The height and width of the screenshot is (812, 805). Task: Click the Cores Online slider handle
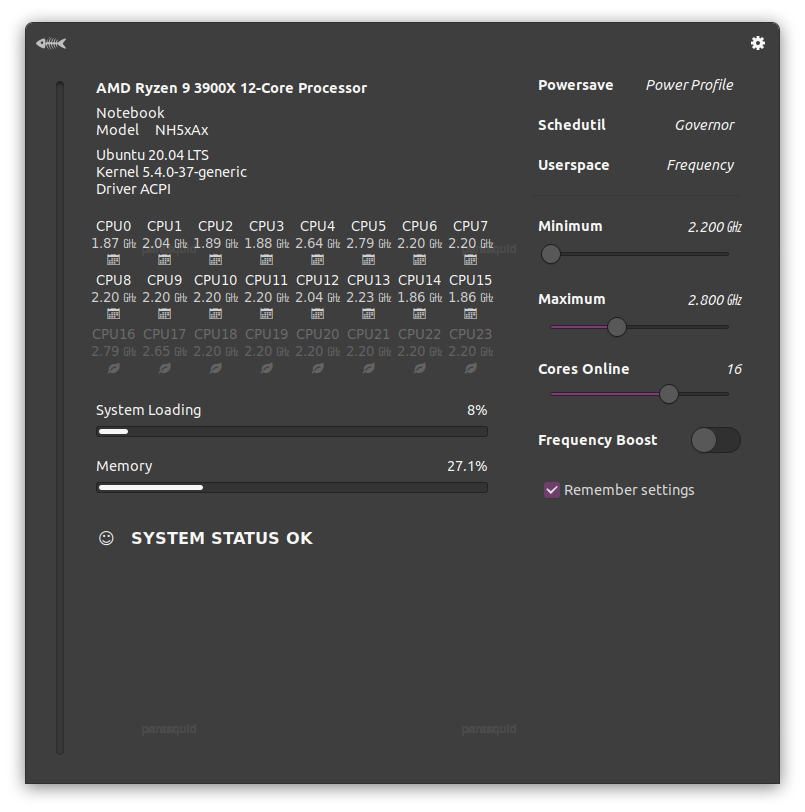(x=669, y=394)
